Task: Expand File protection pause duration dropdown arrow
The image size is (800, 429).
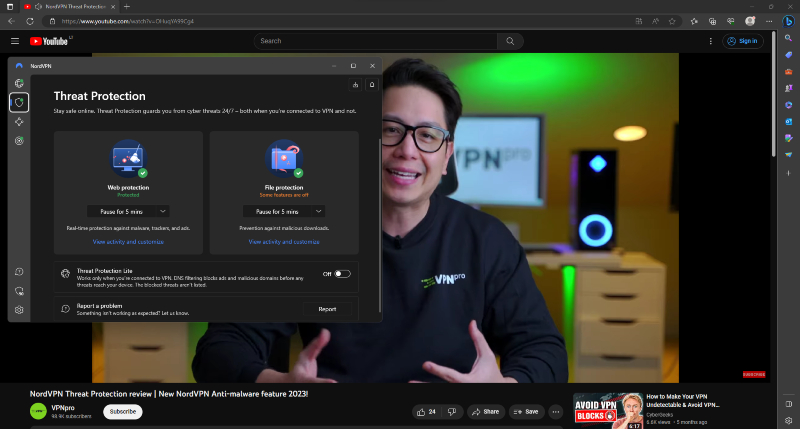Action: (318, 211)
